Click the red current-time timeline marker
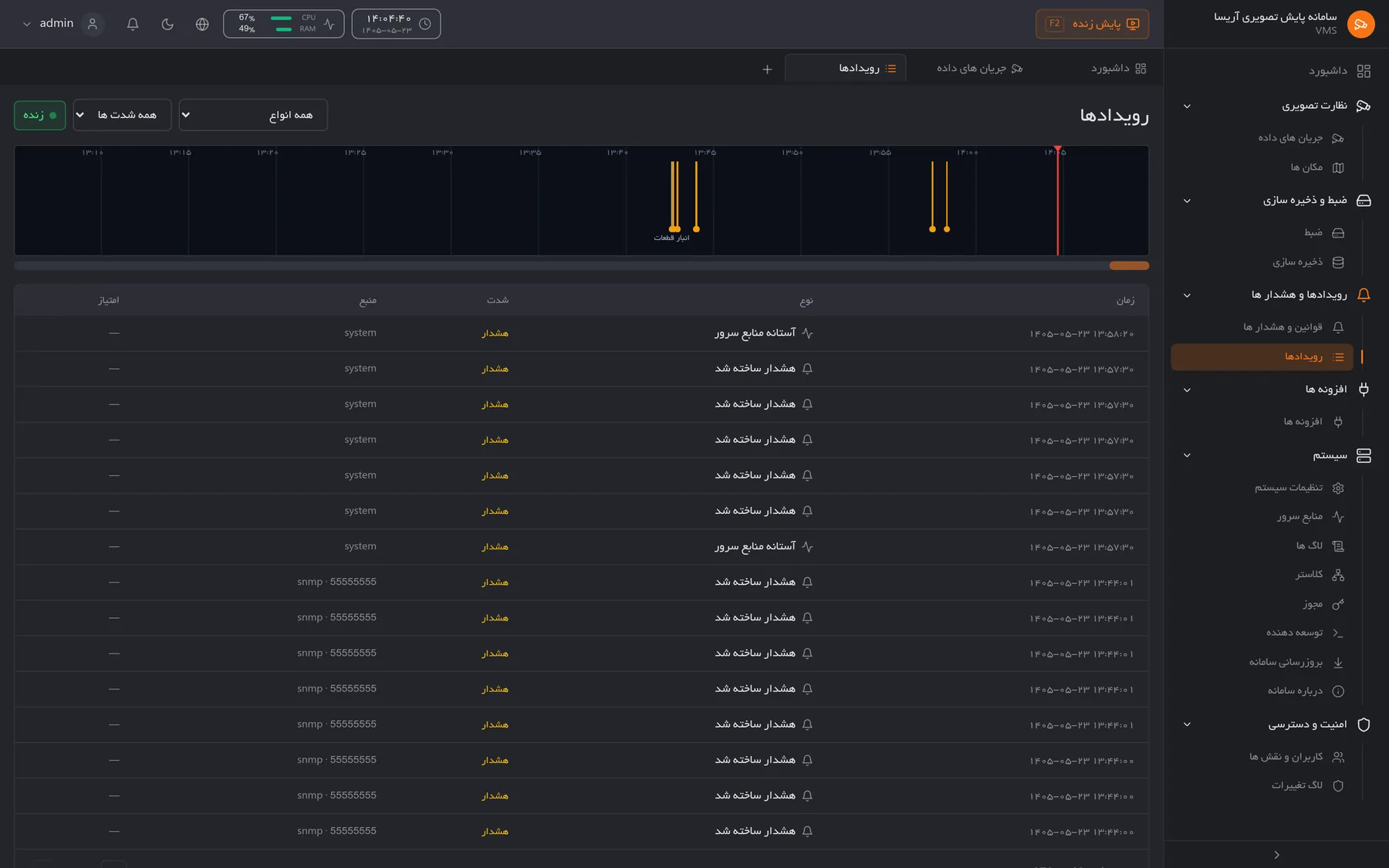This screenshot has width=1389, height=868. pyautogui.click(x=1058, y=200)
